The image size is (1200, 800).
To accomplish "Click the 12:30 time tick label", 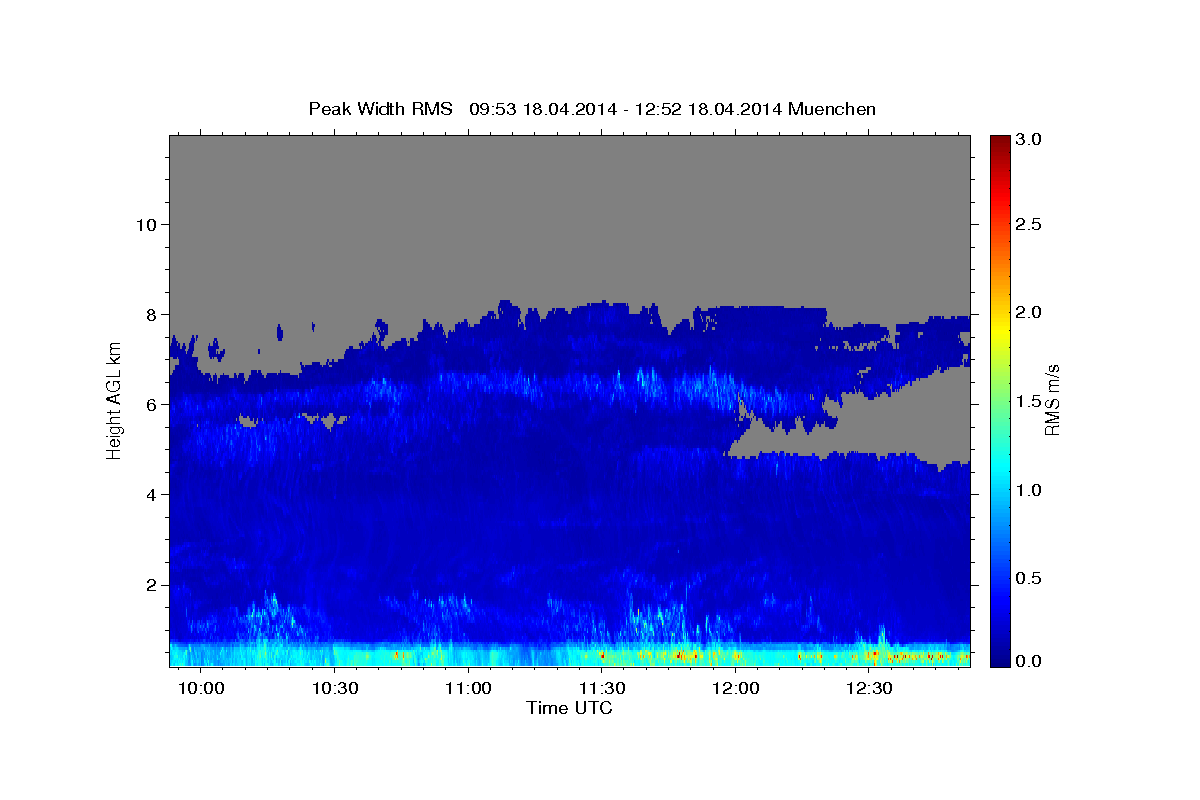I will coord(869,689).
